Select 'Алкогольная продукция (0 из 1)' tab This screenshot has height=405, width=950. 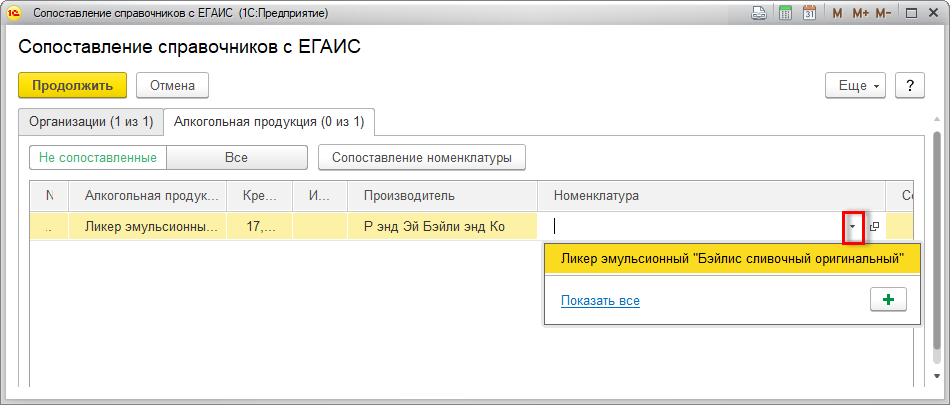[269, 122]
